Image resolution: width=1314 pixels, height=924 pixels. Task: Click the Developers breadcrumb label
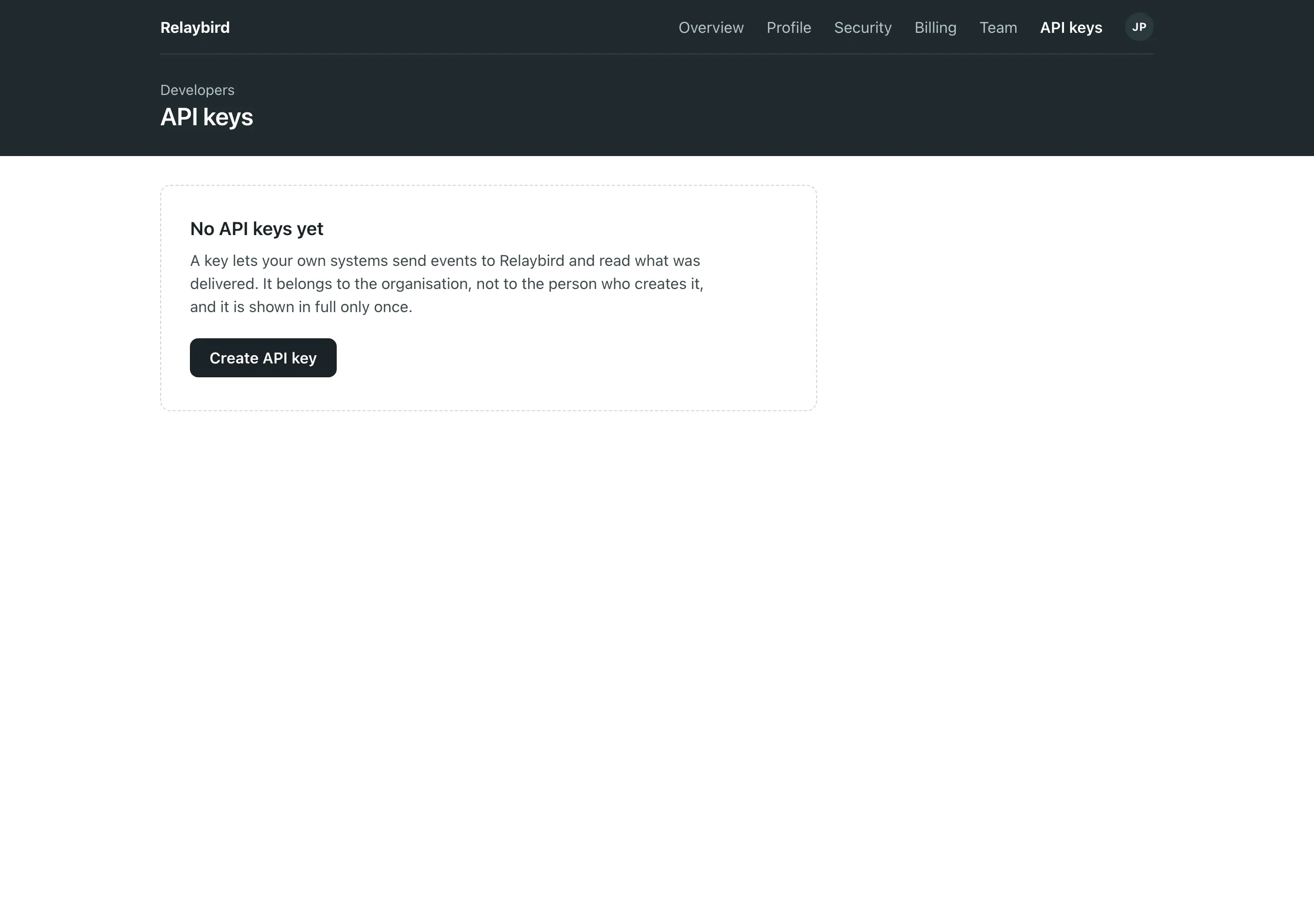198,90
